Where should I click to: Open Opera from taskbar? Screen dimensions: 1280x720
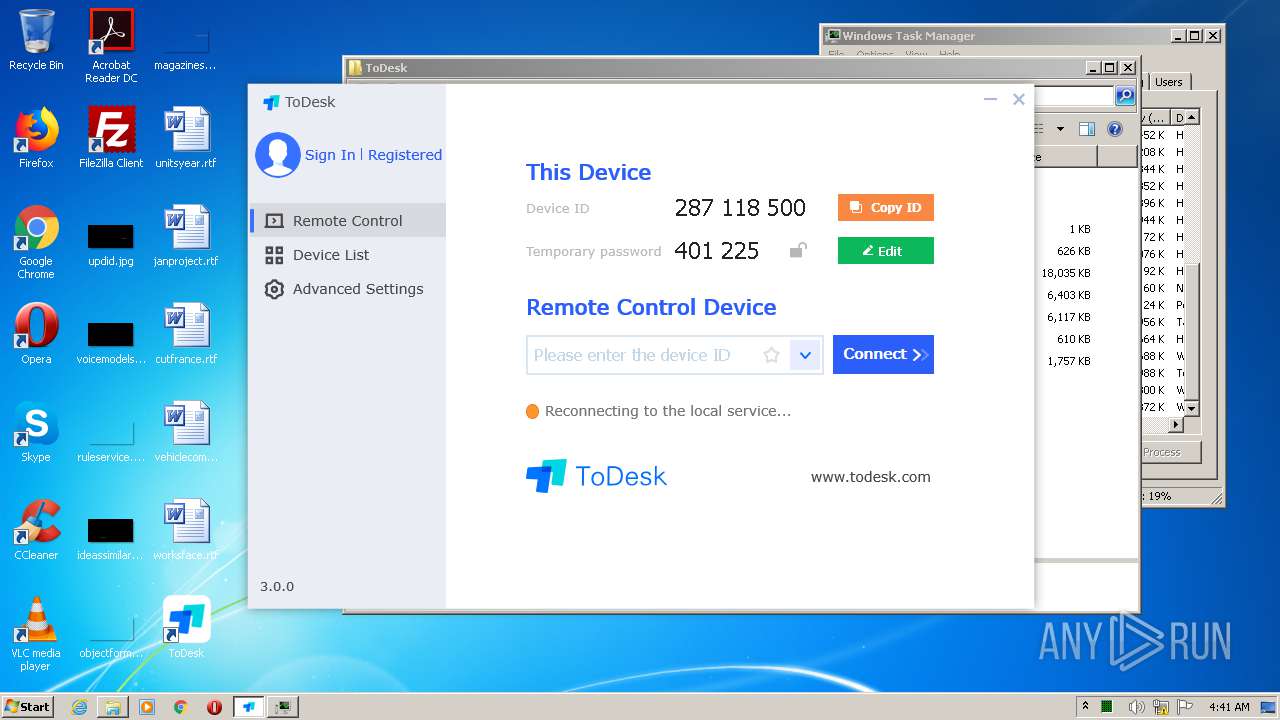(214, 707)
